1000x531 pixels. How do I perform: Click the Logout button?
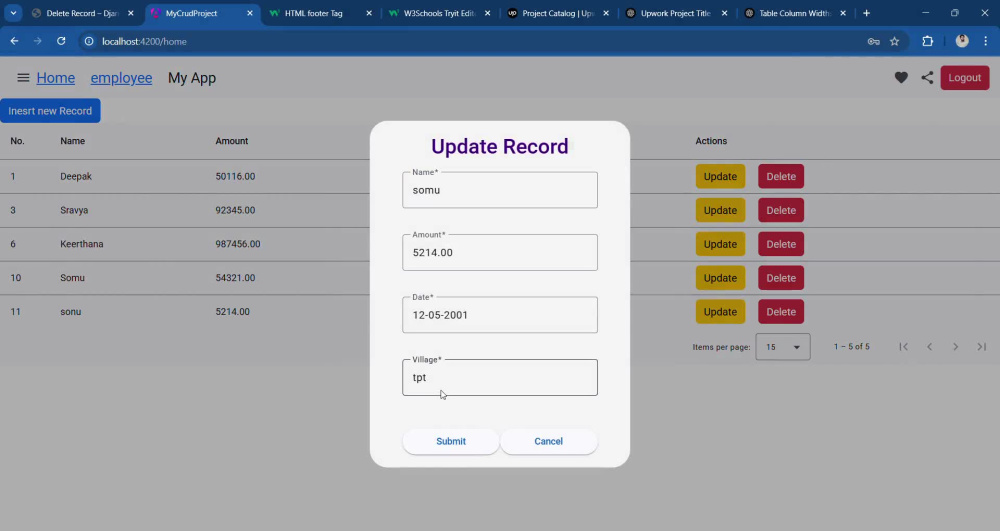pos(964,78)
